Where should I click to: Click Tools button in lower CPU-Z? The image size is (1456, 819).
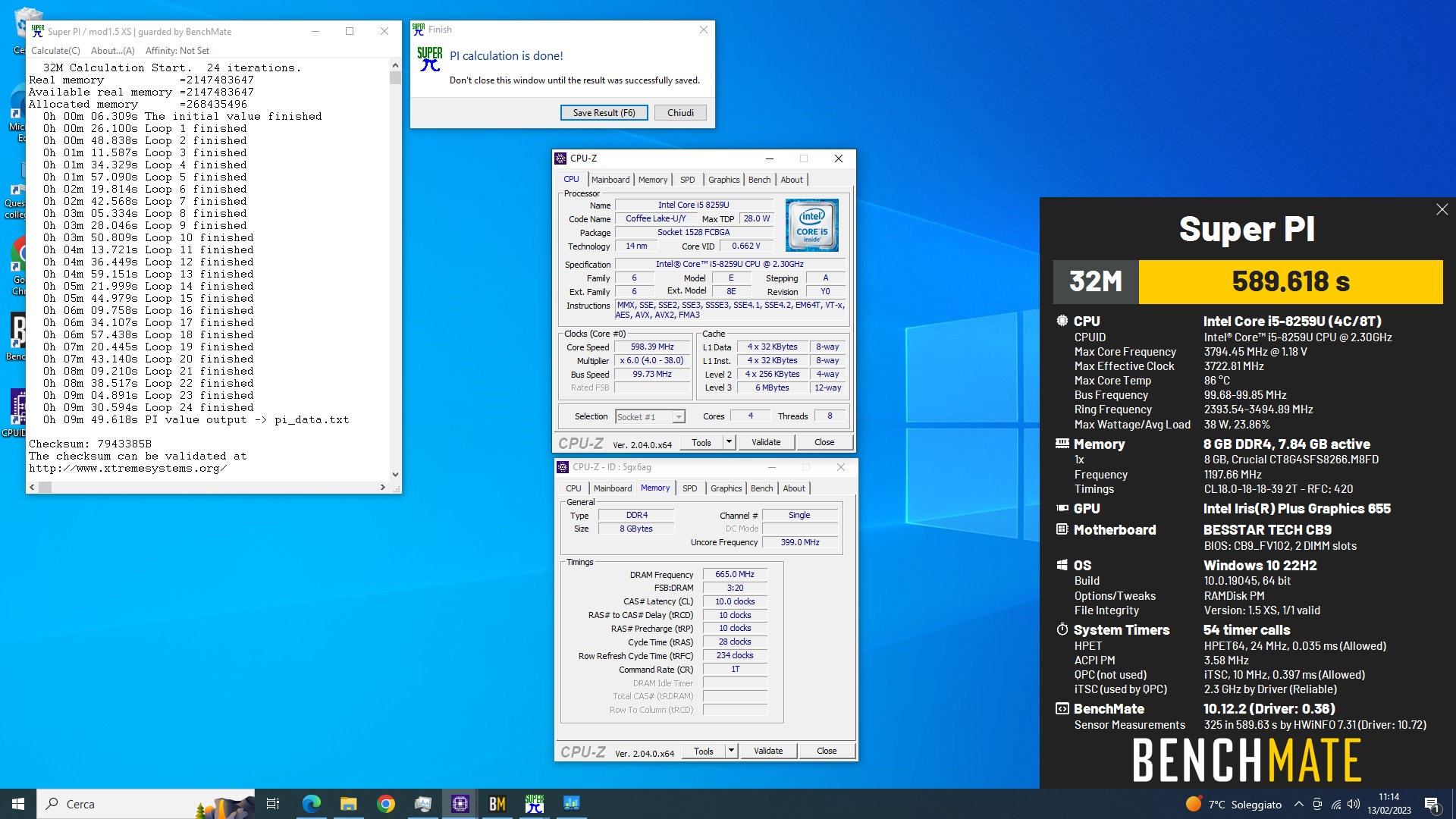coord(704,751)
